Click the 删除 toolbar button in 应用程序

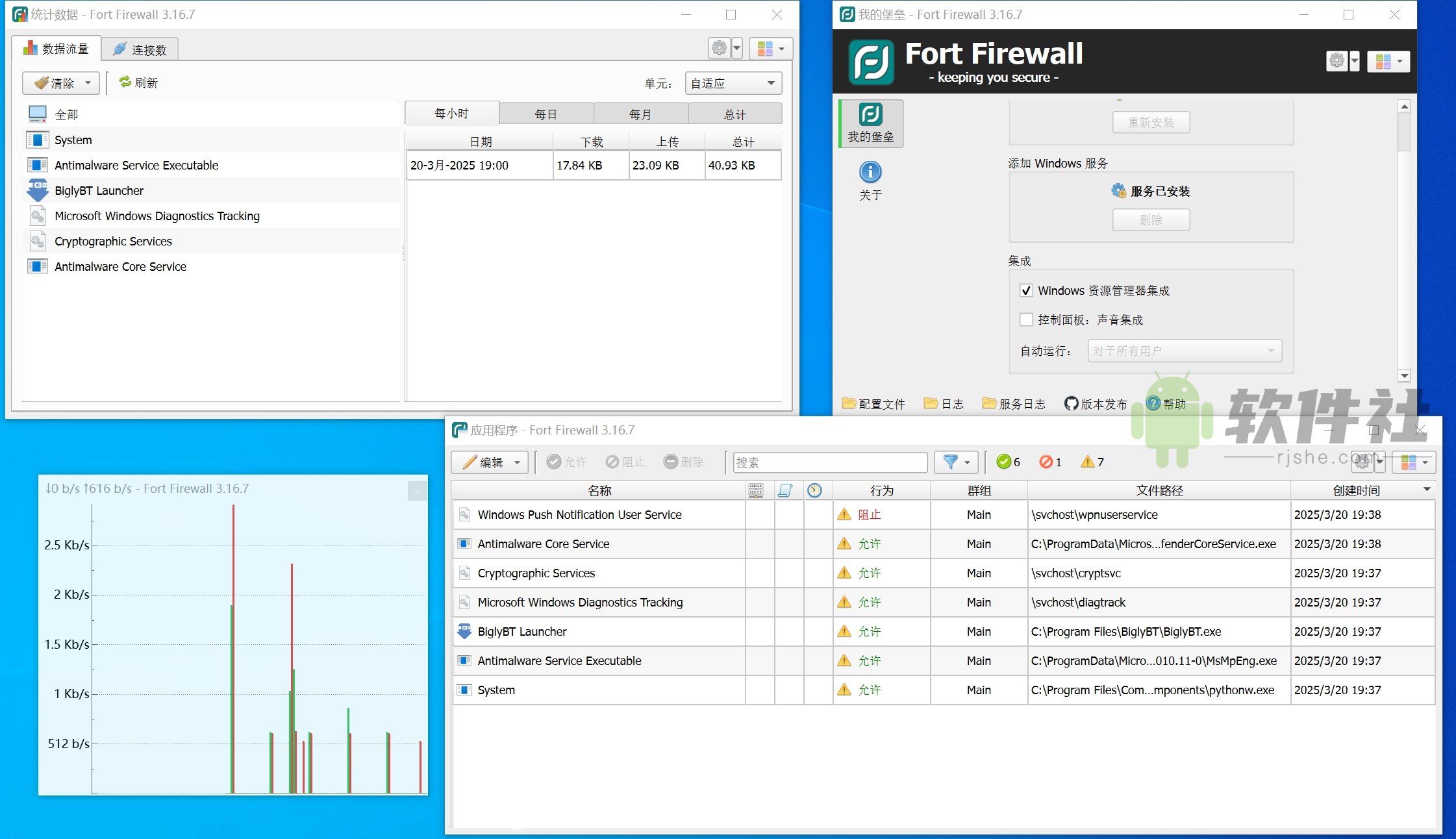coord(683,462)
